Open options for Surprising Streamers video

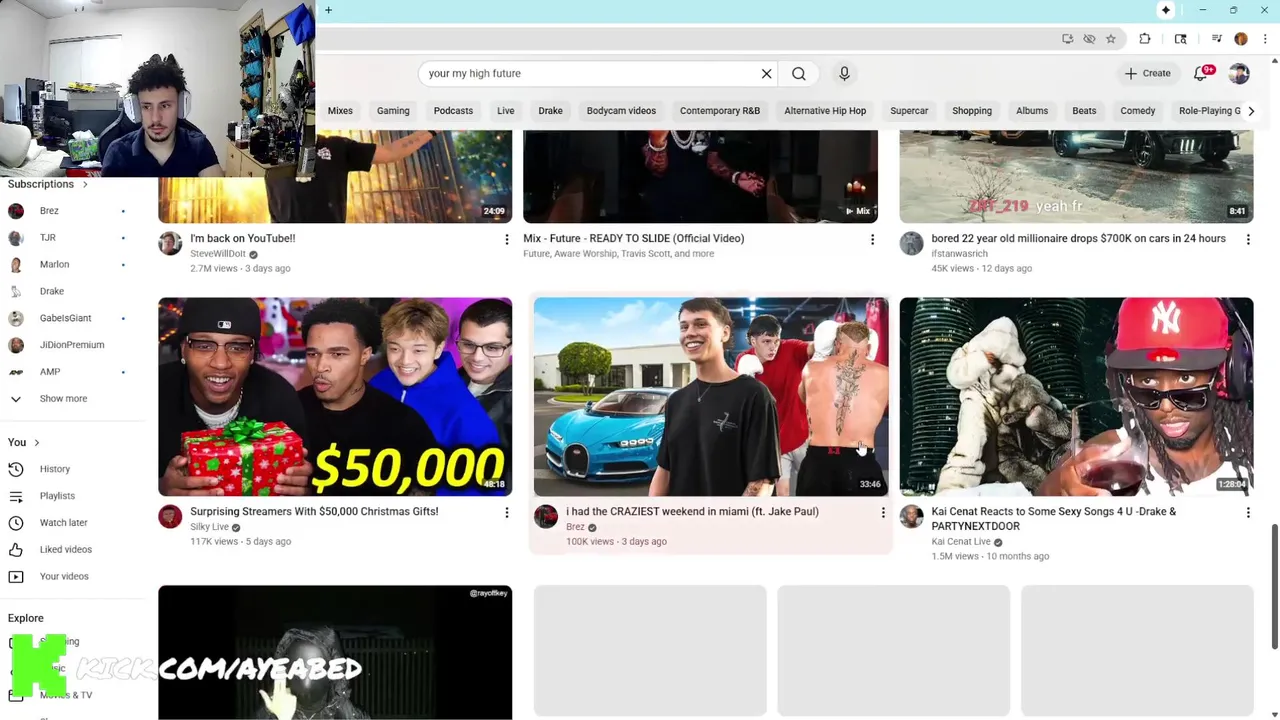[x=507, y=513]
